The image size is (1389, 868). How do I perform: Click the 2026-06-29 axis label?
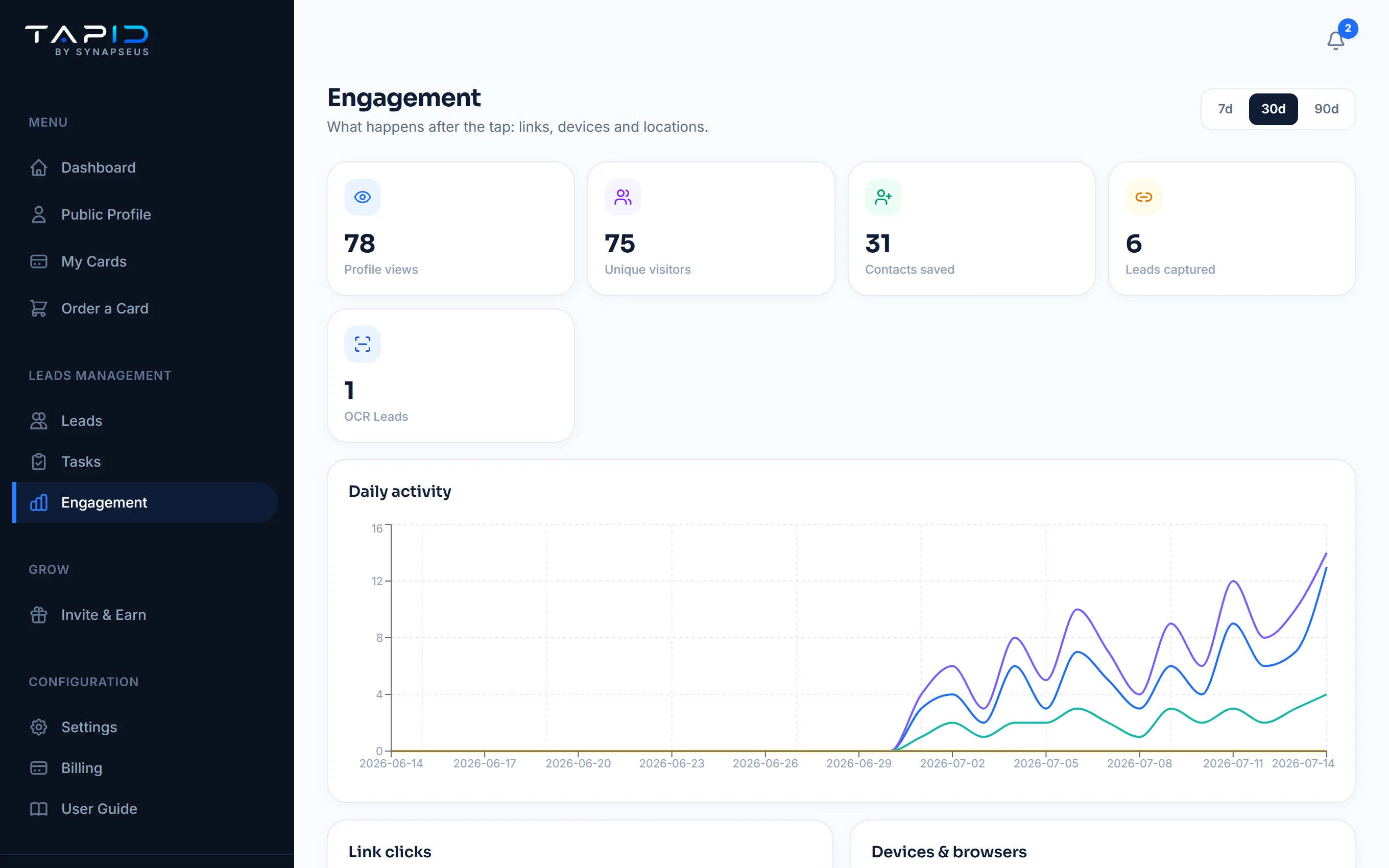(858, 763)
